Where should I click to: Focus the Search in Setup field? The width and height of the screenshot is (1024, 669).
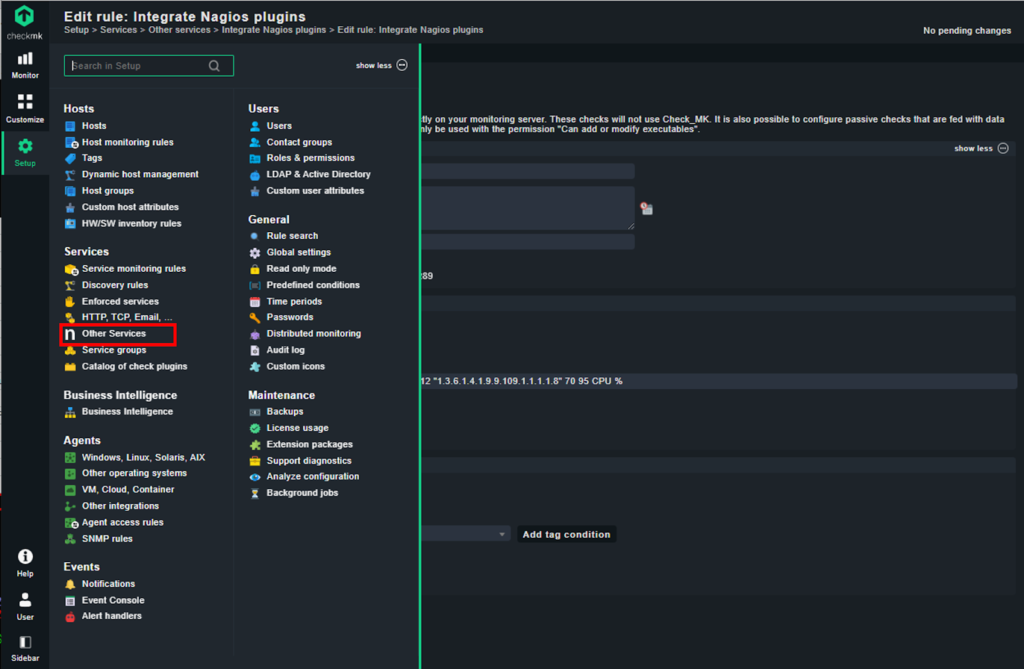[x=149, y=65]
